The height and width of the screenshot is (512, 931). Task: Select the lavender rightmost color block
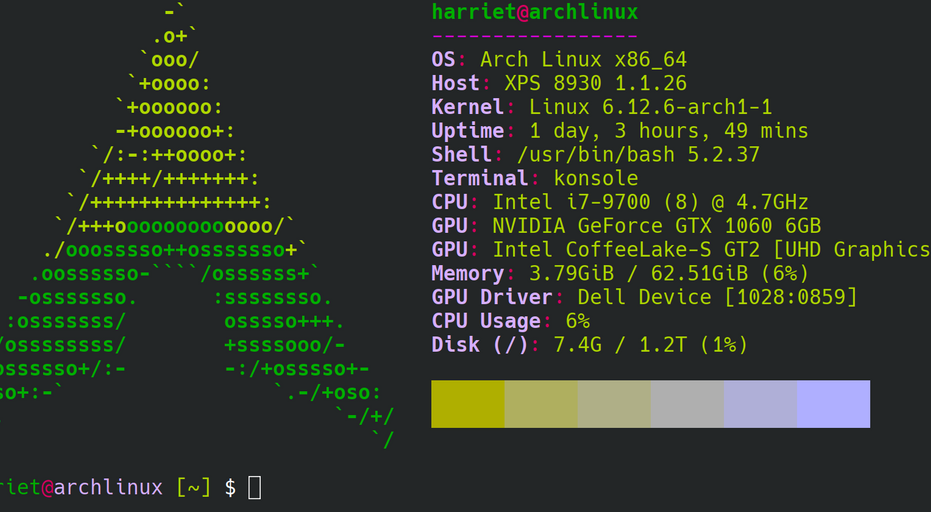(x=834, y=404)
